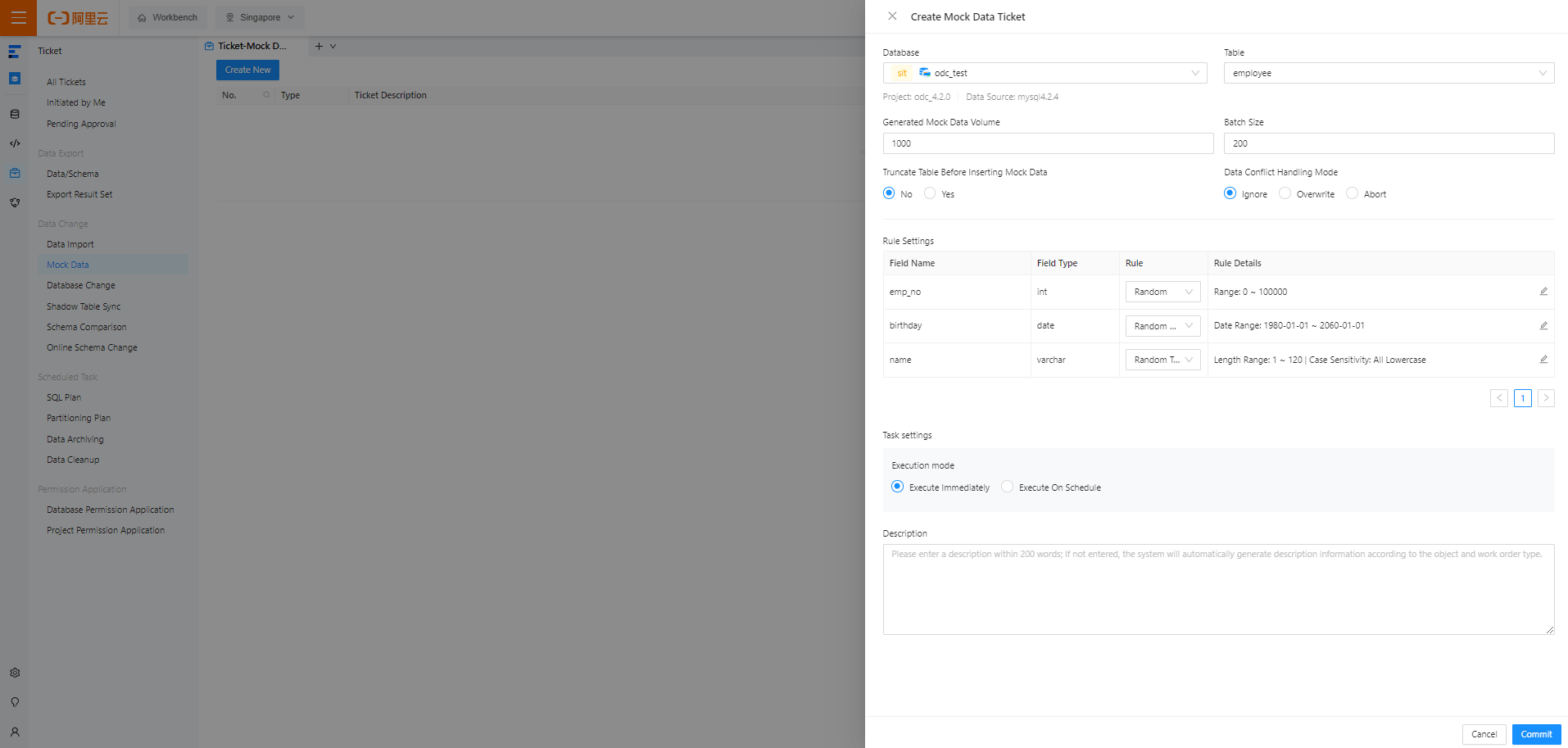The image size is (1568, 748).
Task: Select Data Cleanup
Action: pos(73,460)
